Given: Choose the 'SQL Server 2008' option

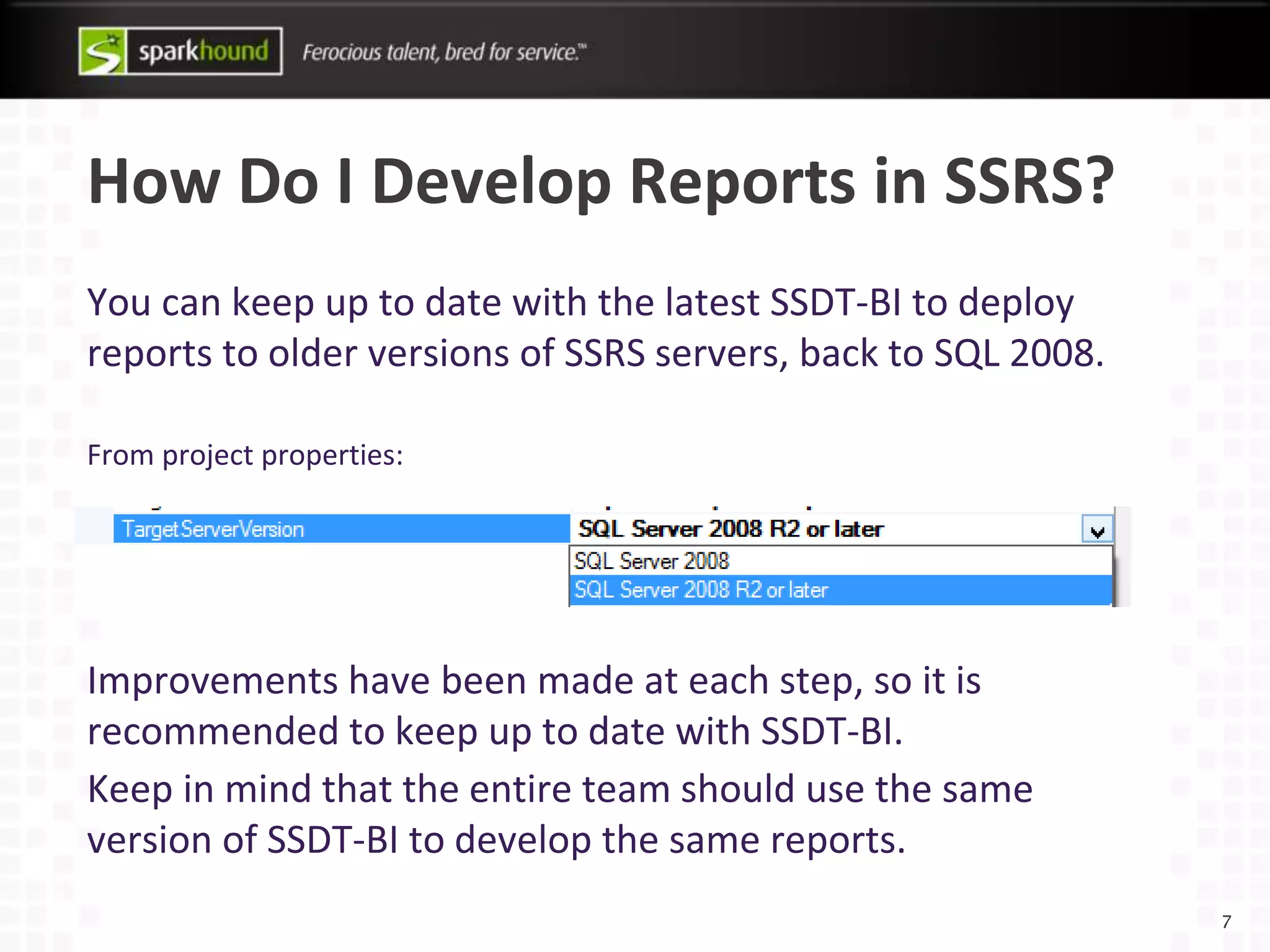Looking at the screenshot, I should click(x=840, y=561).
